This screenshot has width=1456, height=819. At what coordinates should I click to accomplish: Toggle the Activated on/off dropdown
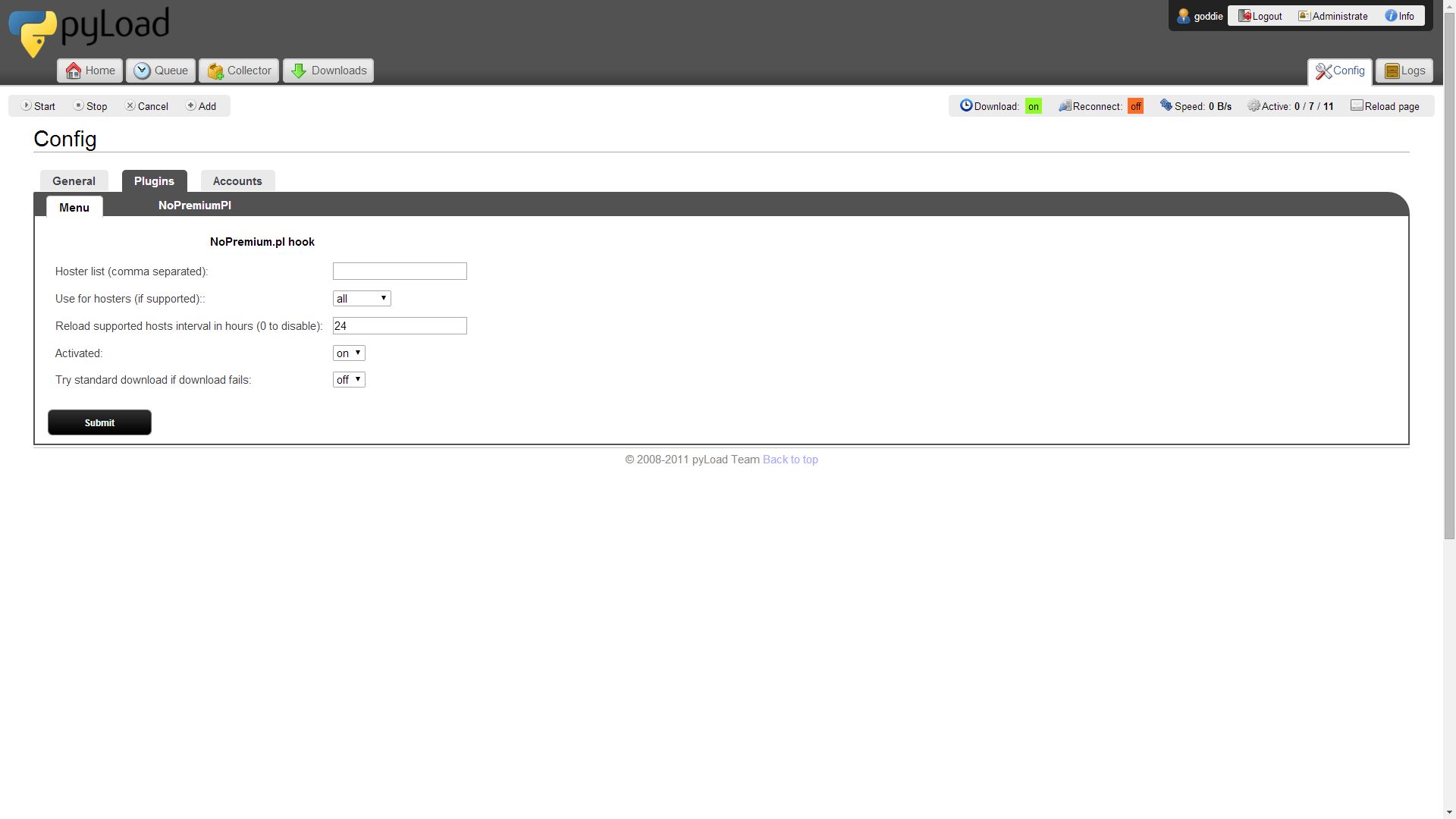tap(348, 352)
